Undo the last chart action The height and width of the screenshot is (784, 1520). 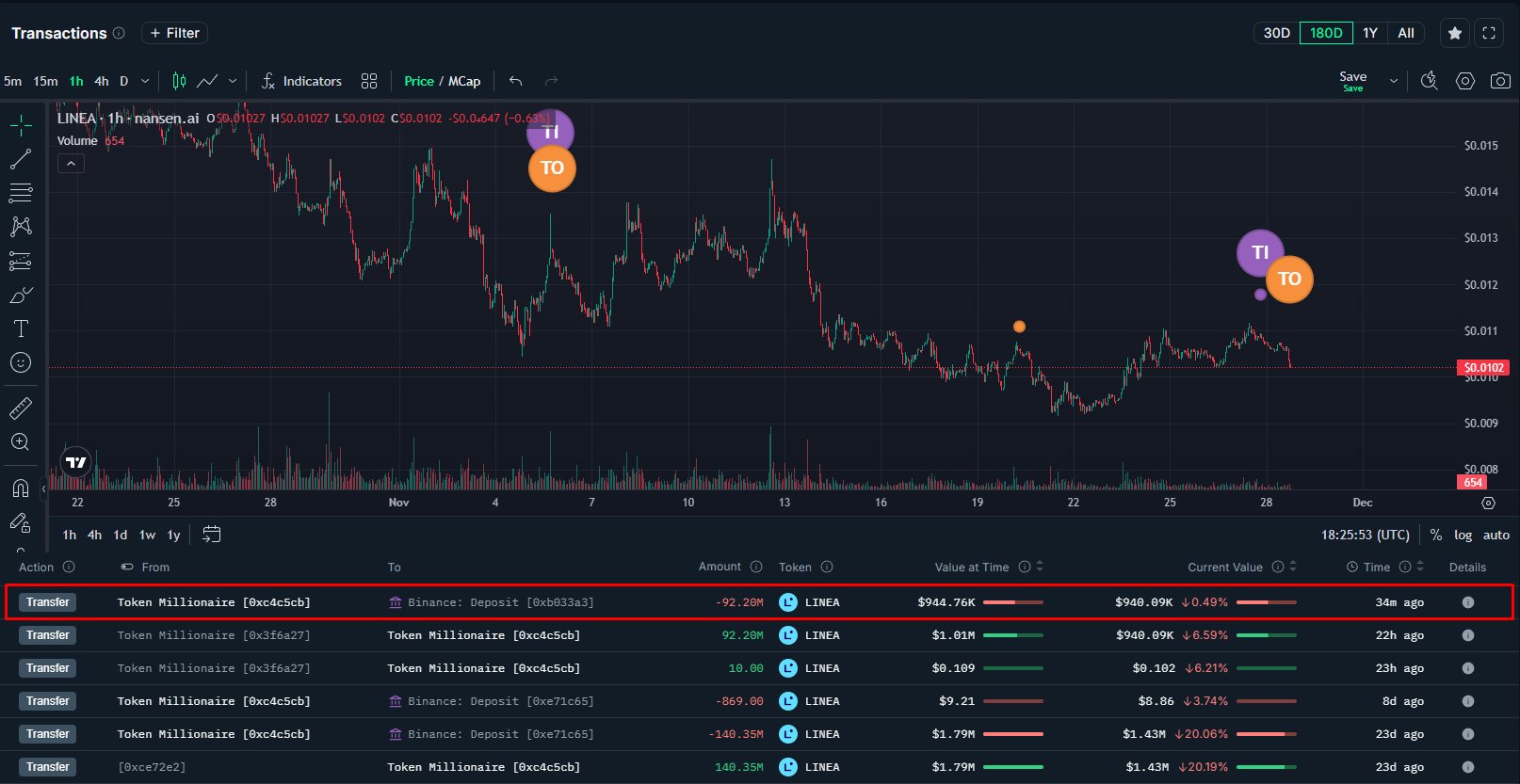click(515, 81)
